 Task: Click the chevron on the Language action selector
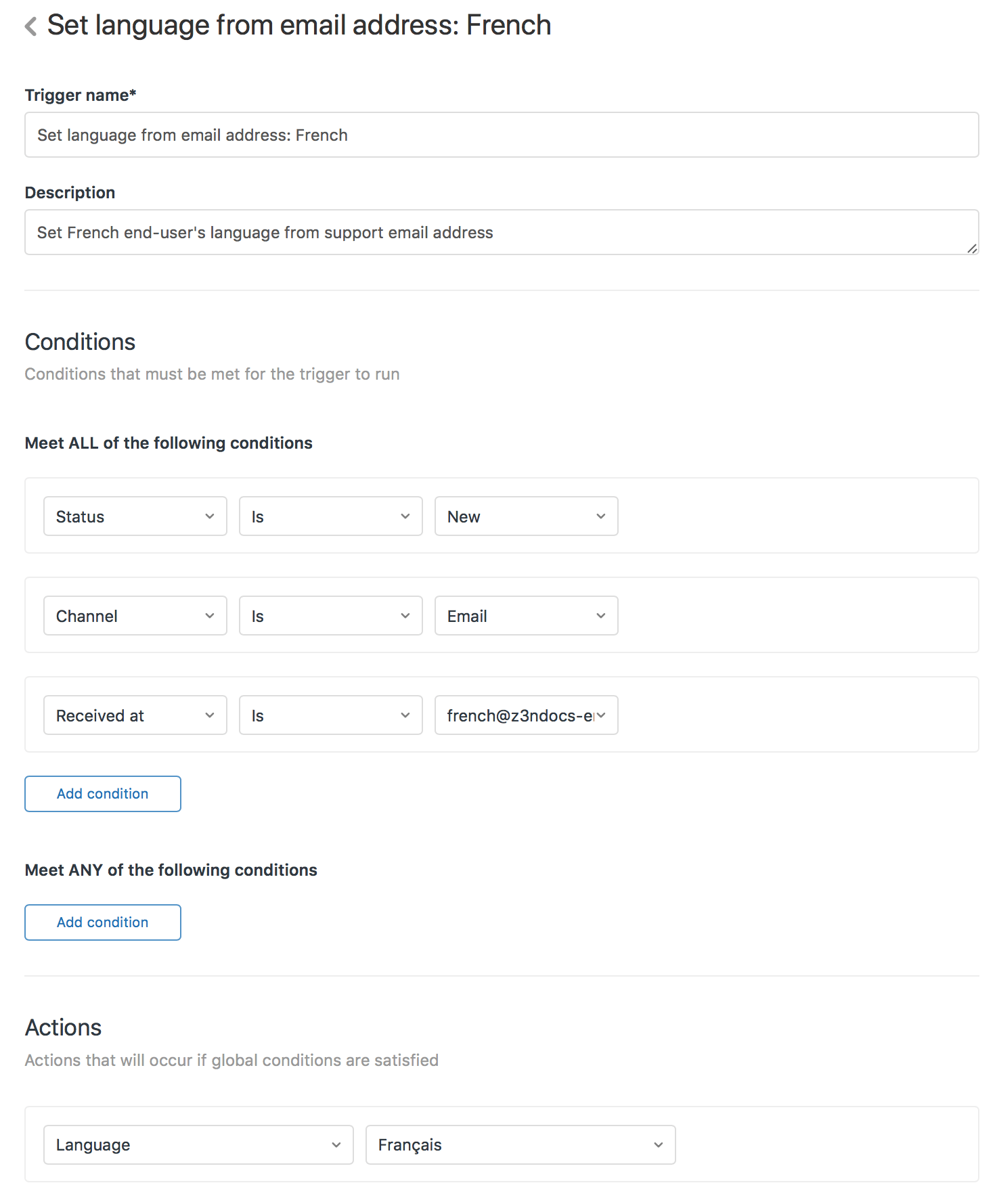(x=336, y=1144)
